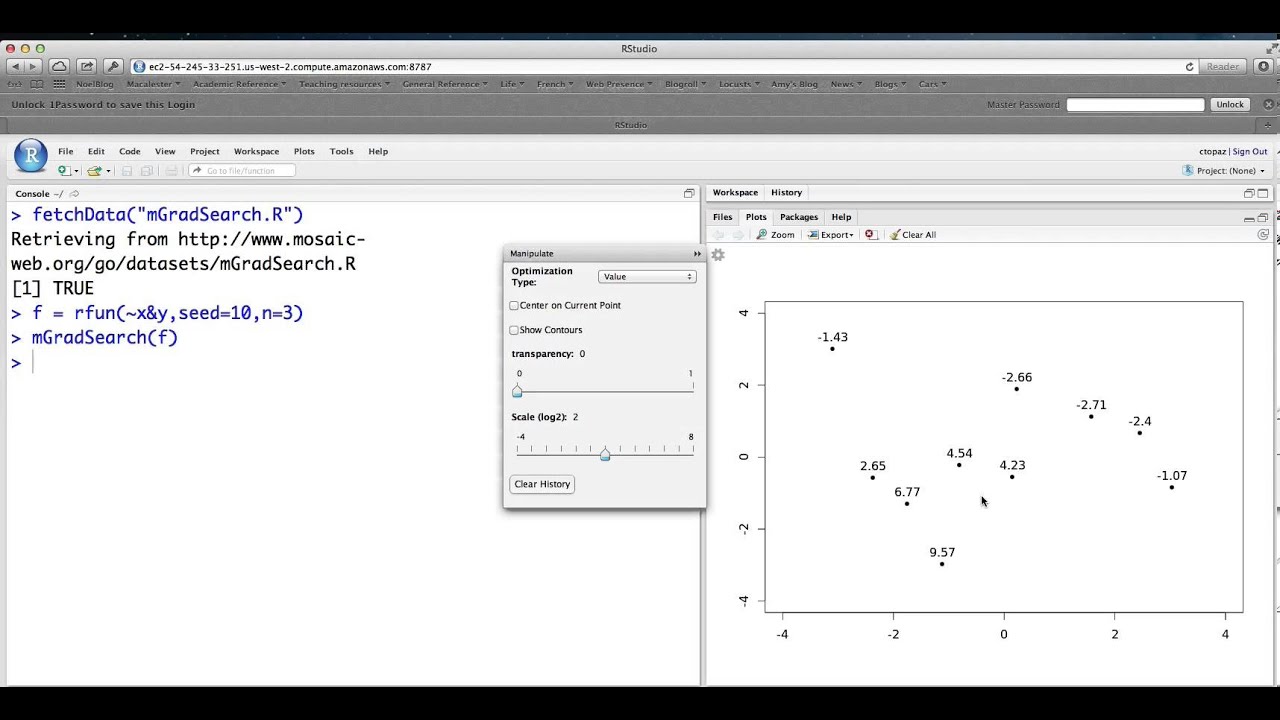Open the Code menu
Screen dimensions: 1280x720
[130, 151]
